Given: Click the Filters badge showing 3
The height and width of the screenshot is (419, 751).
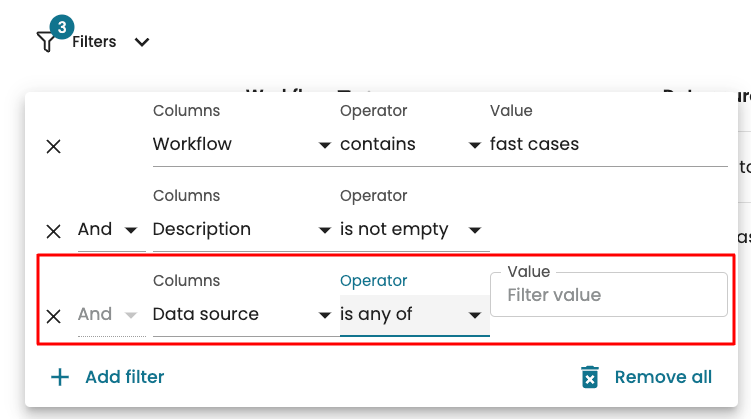Looking at the screenshot, I should (x=61, y=28).
